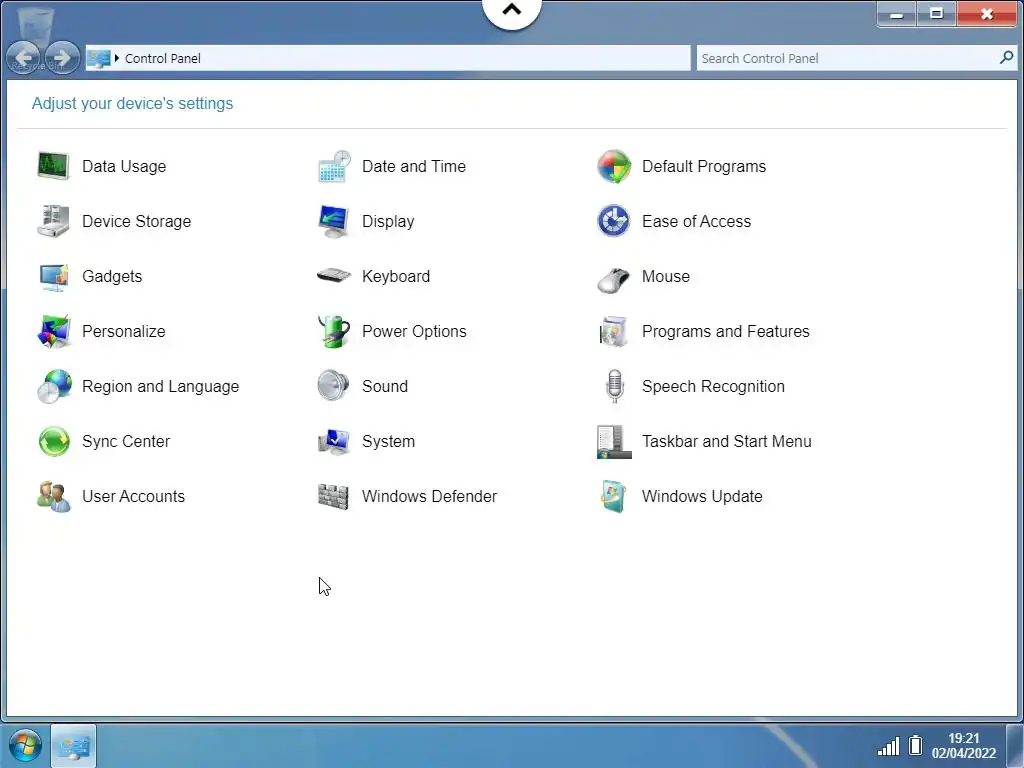Close the Control Panel window
Image resolution: width=1024 pixels, height=768 pixels.
point(987,14)
